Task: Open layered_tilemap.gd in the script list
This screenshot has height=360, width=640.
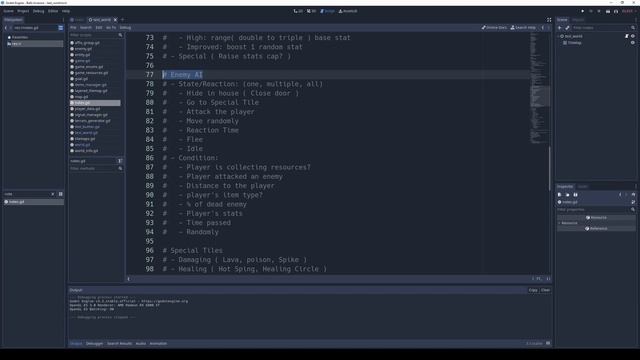Action: tap(91, 91)
